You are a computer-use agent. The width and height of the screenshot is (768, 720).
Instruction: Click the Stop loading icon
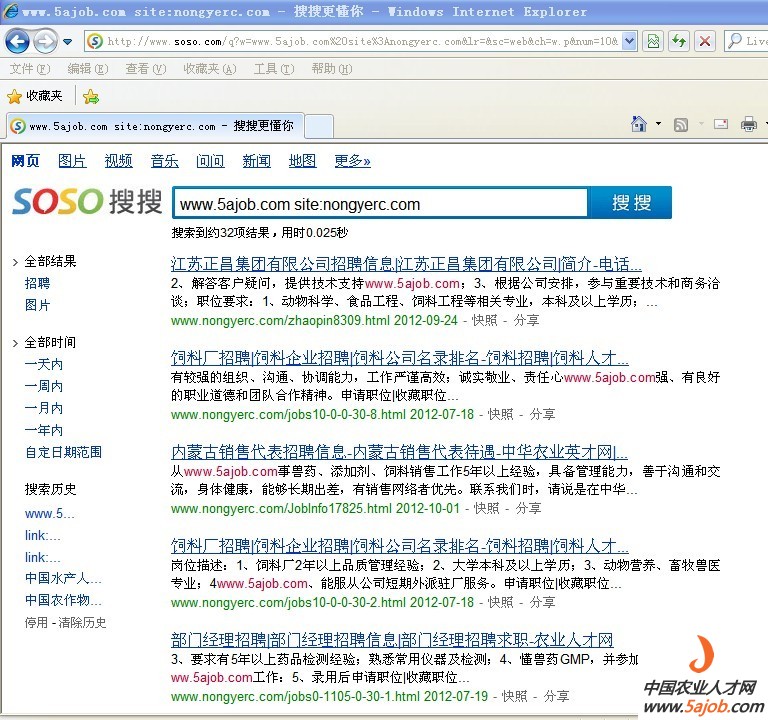(705, 41)
